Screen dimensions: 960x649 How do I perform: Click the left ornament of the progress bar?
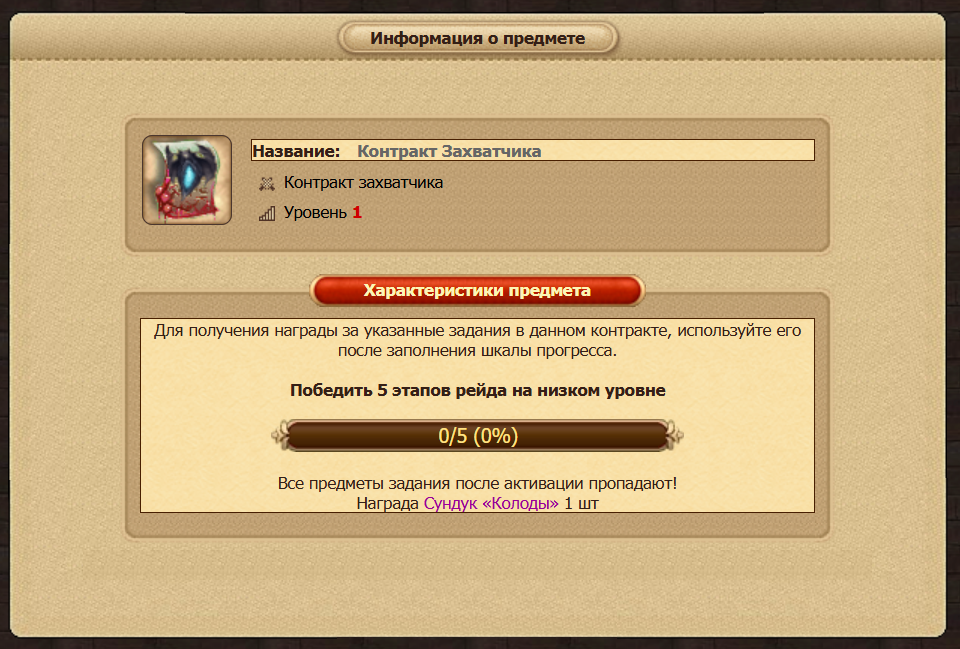280,436
